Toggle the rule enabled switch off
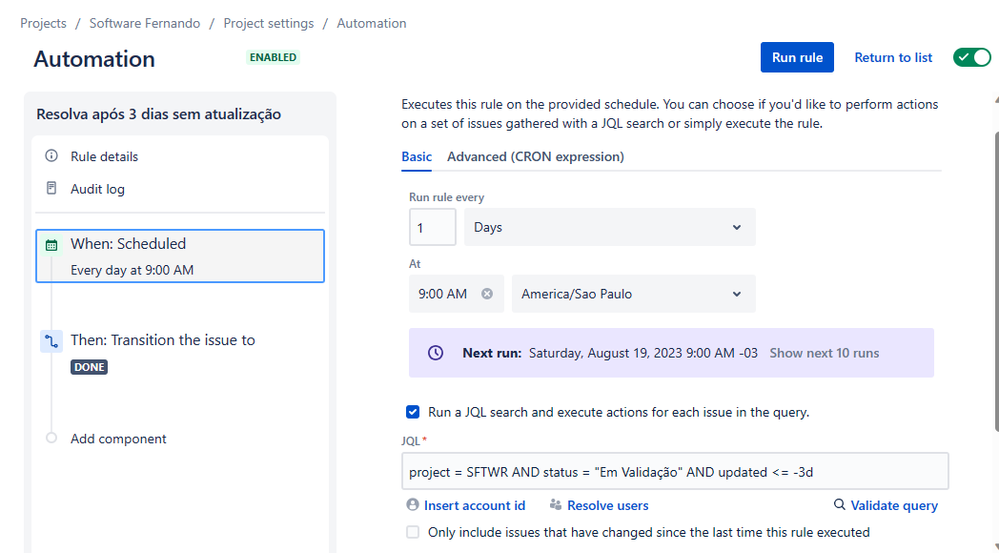The width and height of the screenshot is (999, 553). (971, 57)
